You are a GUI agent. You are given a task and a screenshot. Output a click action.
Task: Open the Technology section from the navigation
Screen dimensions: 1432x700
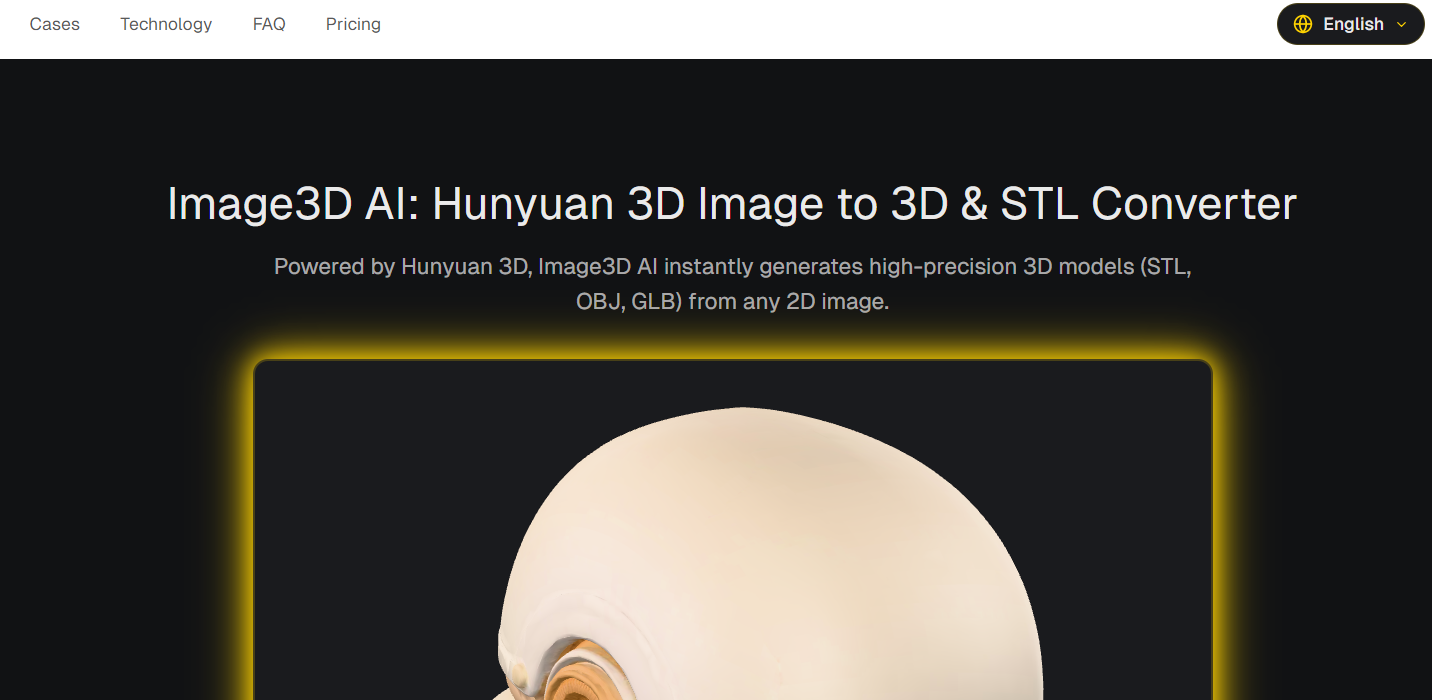point(166,24)
